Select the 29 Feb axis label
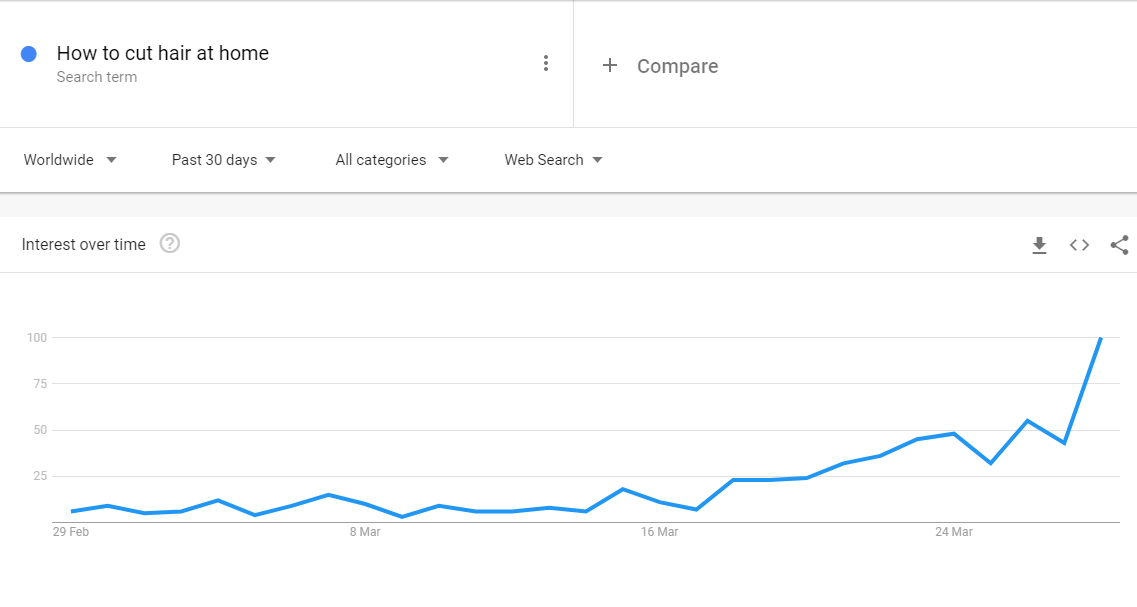Viewport: 1137px width, 607px height. click(x=71, y=532)
